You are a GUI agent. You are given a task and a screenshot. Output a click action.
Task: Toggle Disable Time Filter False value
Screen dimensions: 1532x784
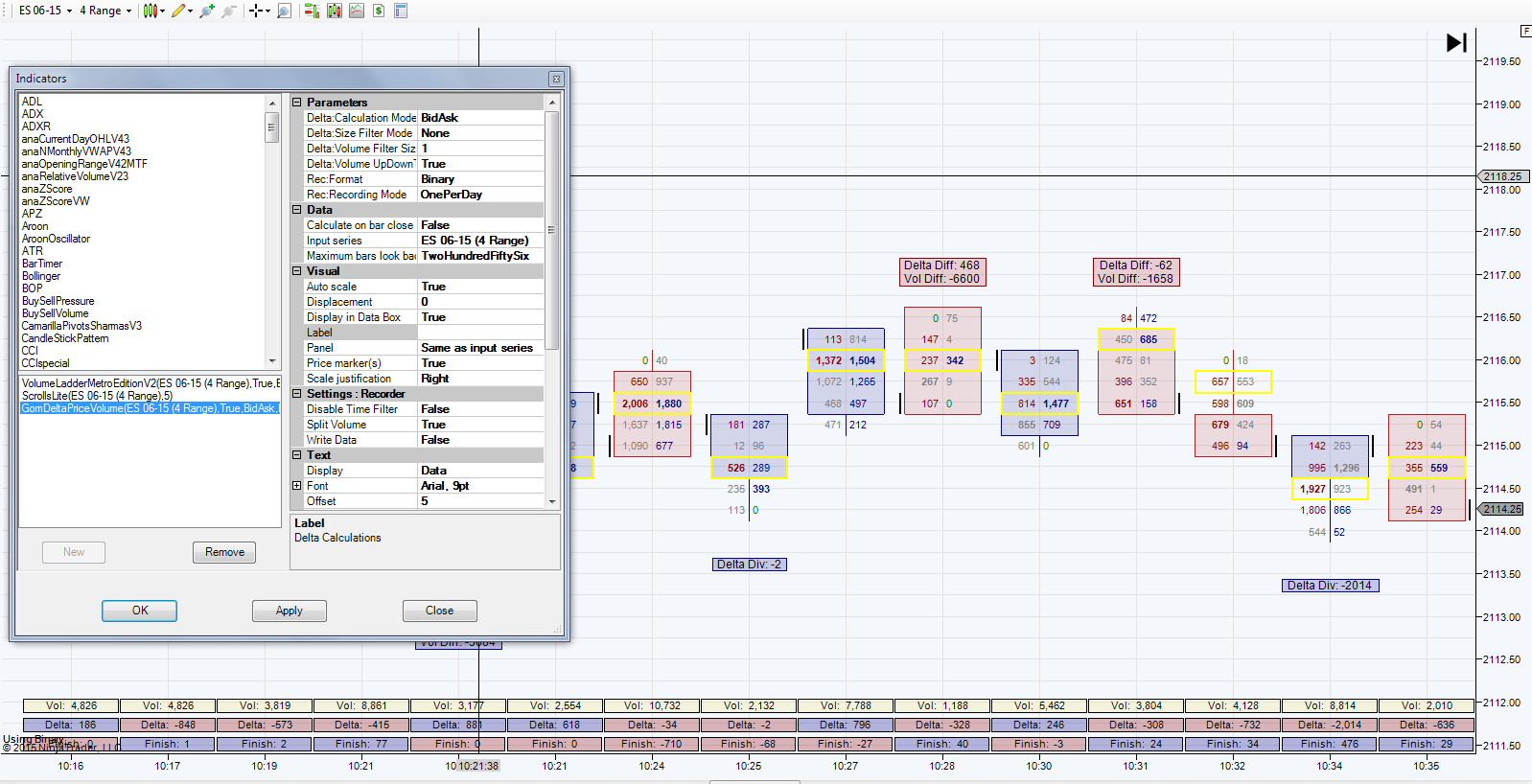(x=481, y=409)
